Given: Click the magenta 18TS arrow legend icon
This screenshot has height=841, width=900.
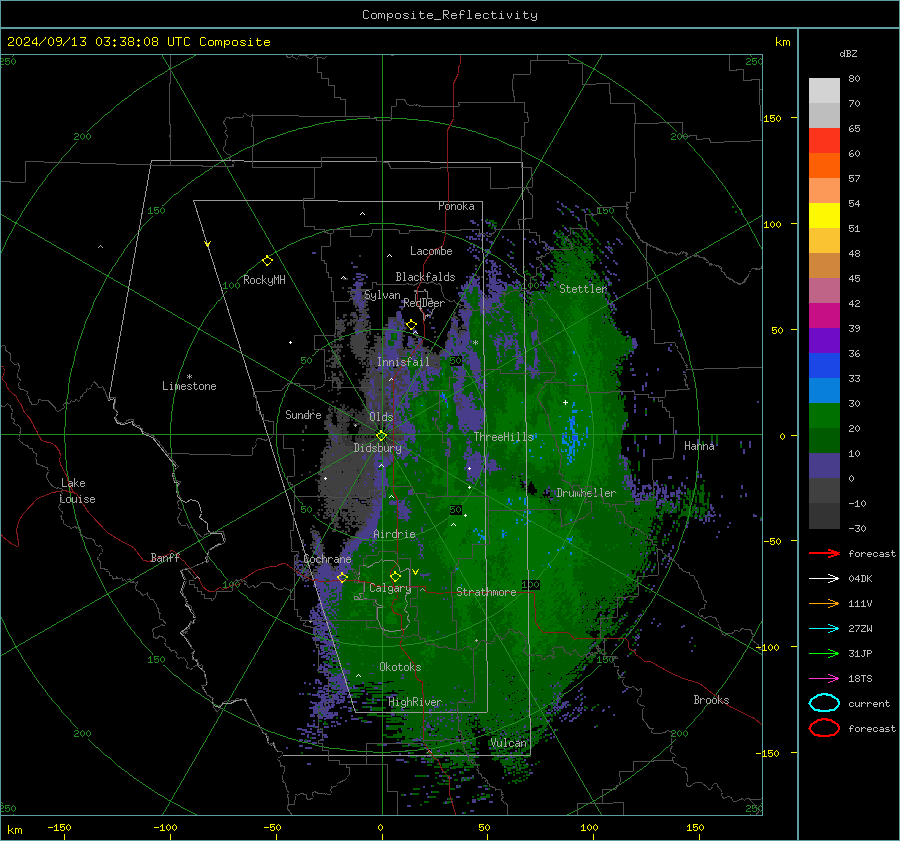Looking at the screenshot, I should pyautogui.click(x=824, y=679).
